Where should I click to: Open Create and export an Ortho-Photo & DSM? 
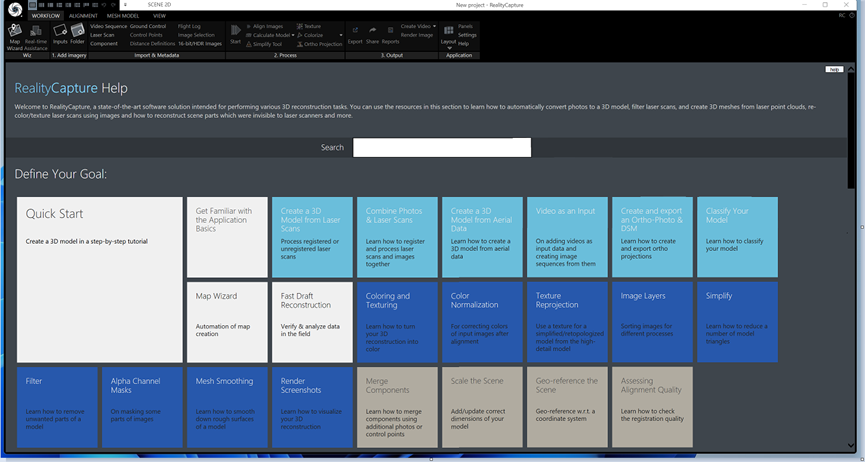tap(652, 237)
